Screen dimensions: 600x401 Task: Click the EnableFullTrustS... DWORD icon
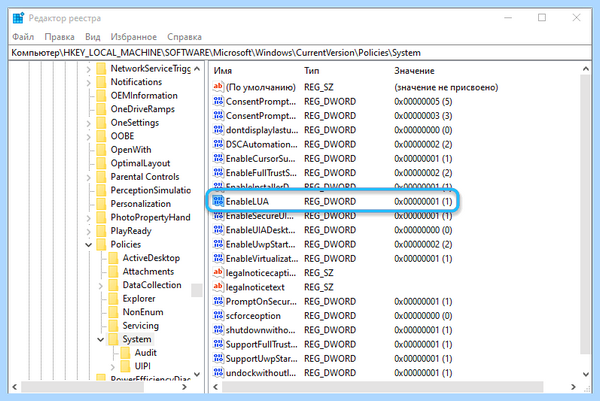pos(218,173)
